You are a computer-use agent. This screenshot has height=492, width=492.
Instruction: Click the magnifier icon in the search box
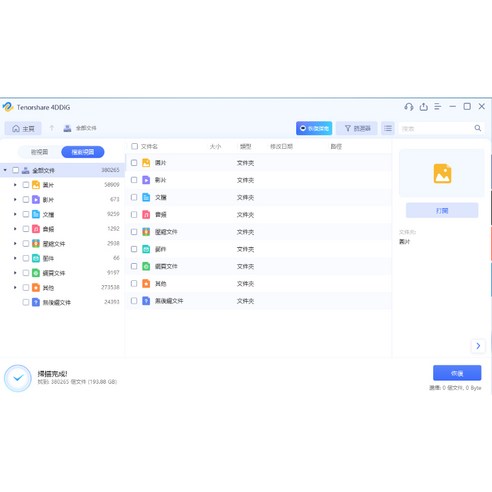coord(478,128)
